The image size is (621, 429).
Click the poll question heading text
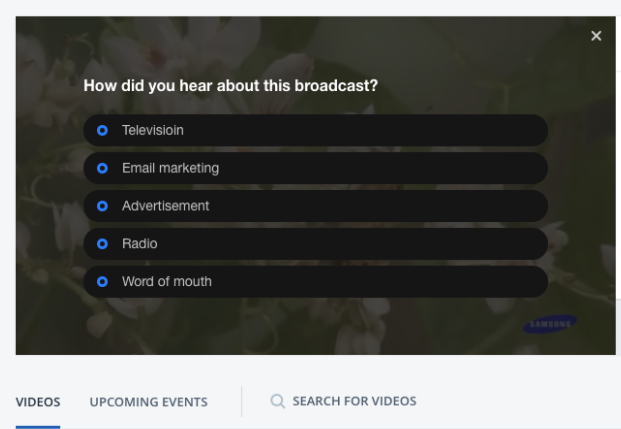[230, 86]
